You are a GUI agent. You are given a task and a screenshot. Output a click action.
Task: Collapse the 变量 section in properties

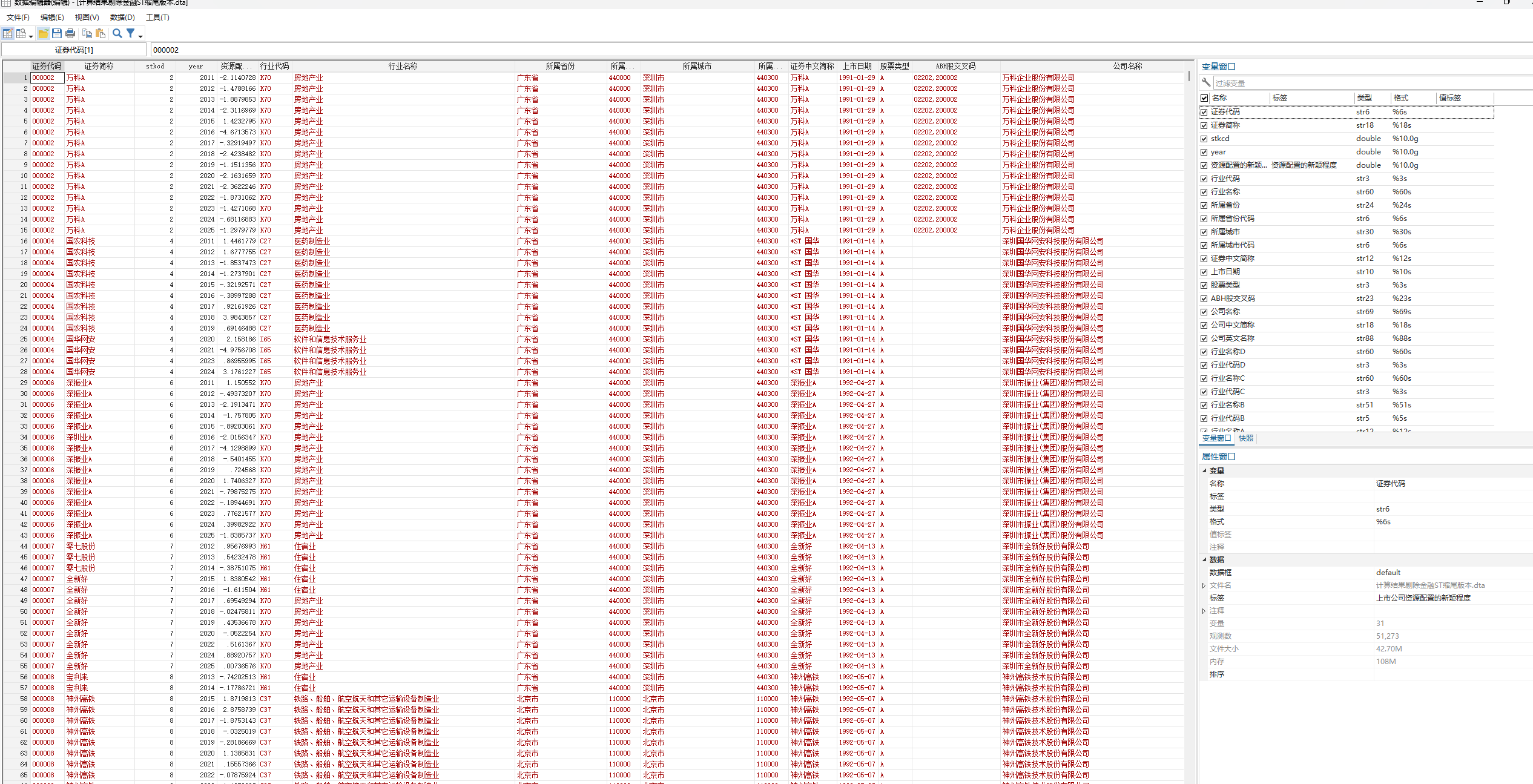[1204, 470]
